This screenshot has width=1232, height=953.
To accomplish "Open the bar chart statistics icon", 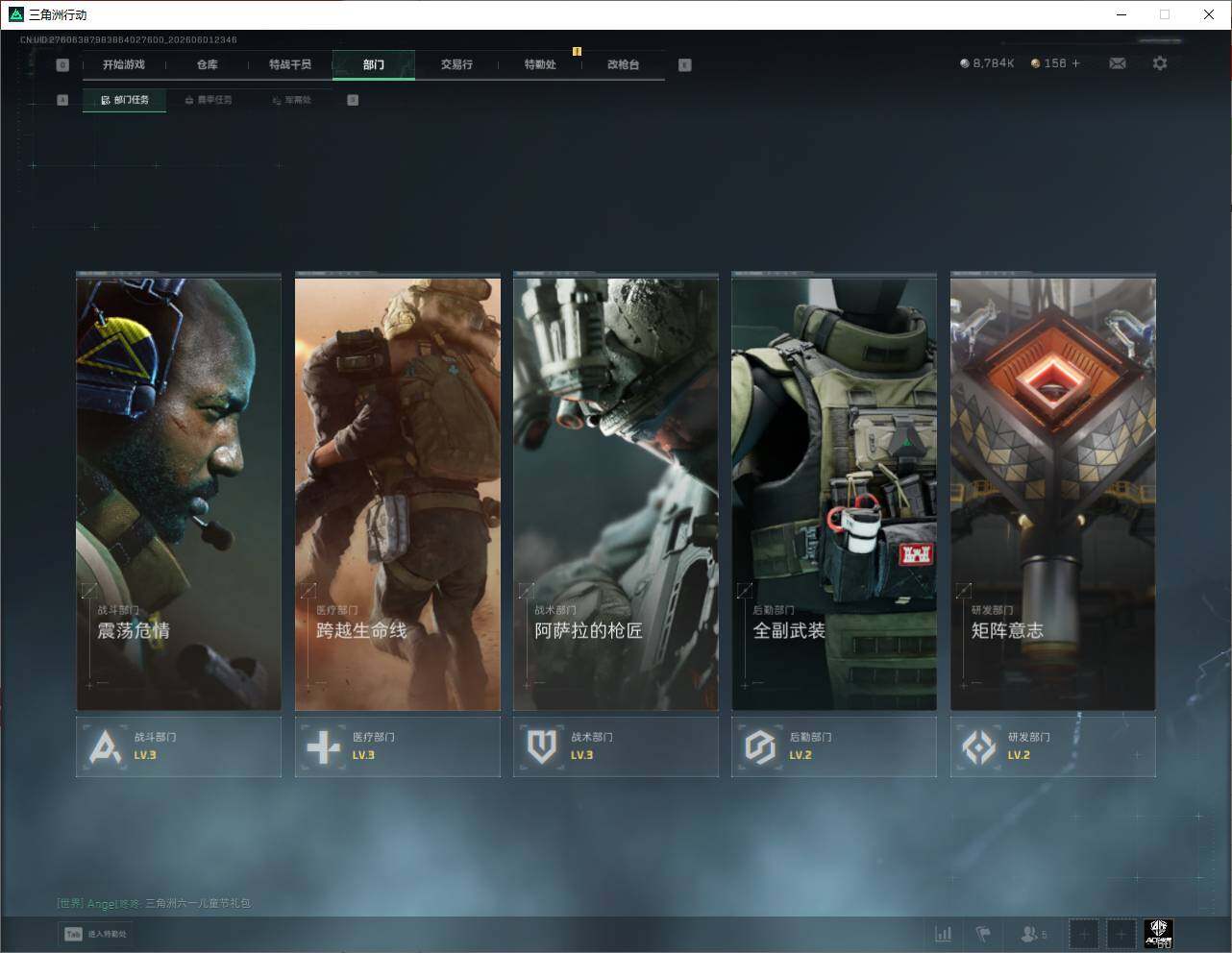I will click(x=944, y=934).
